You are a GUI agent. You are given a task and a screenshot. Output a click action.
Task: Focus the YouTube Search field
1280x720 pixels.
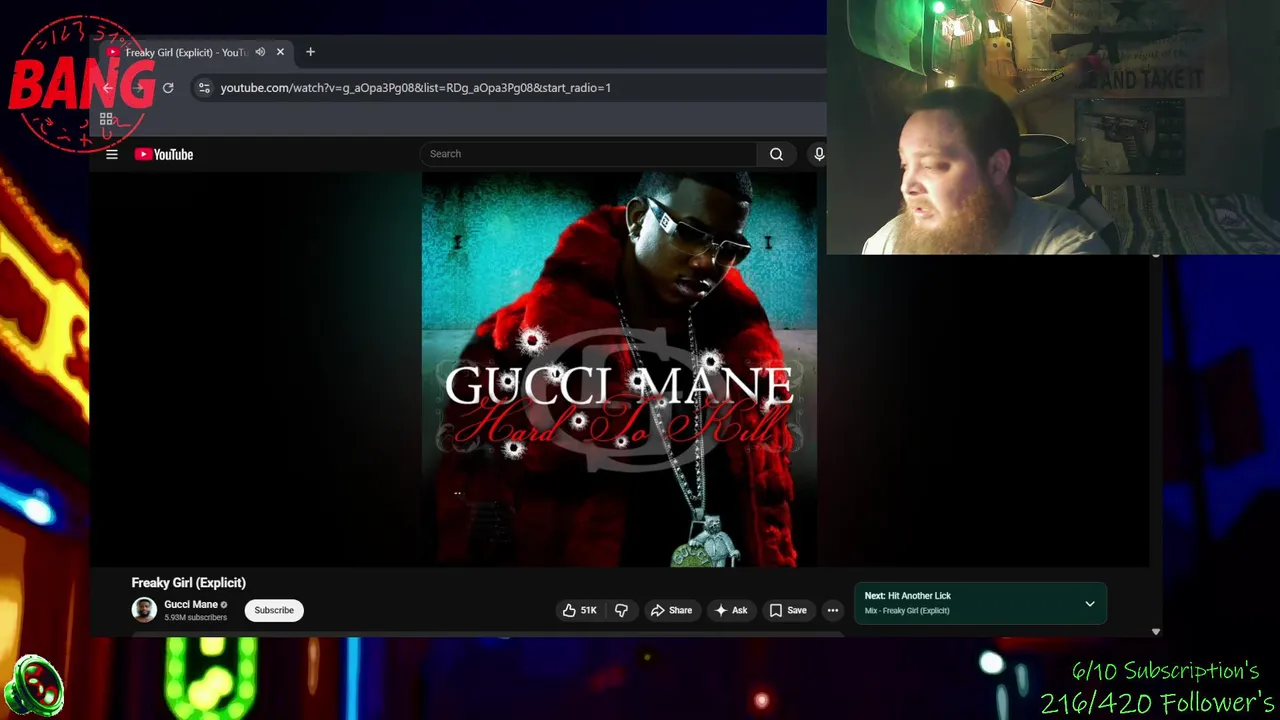(589, 154)
